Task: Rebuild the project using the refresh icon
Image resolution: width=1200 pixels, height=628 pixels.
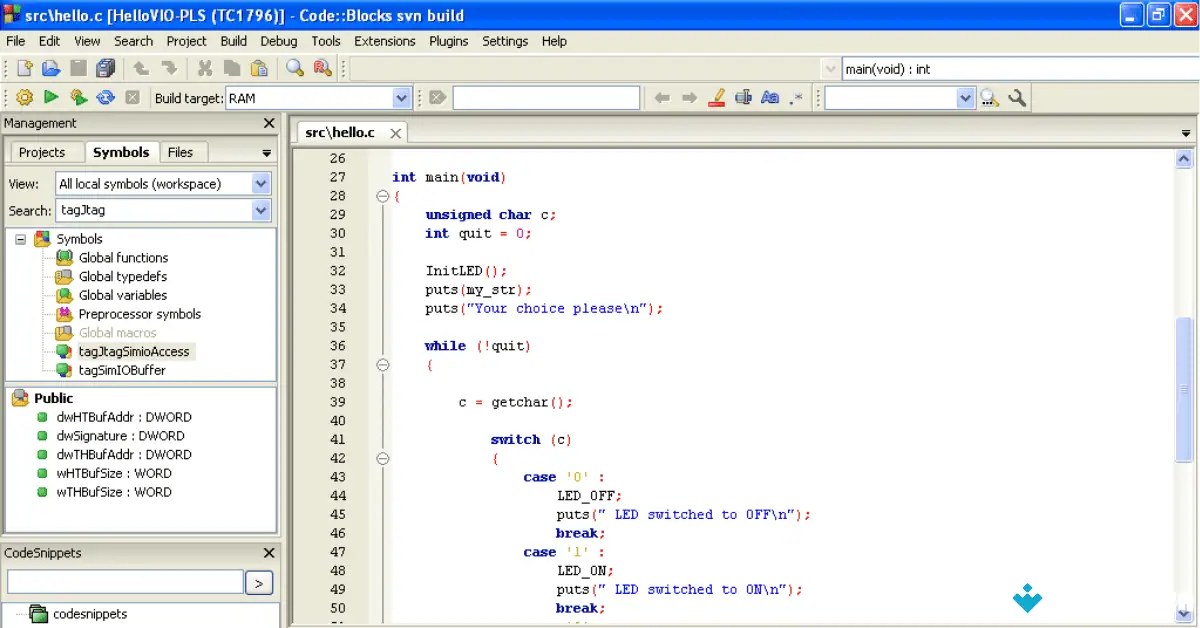Action: (x=105, y=97)
